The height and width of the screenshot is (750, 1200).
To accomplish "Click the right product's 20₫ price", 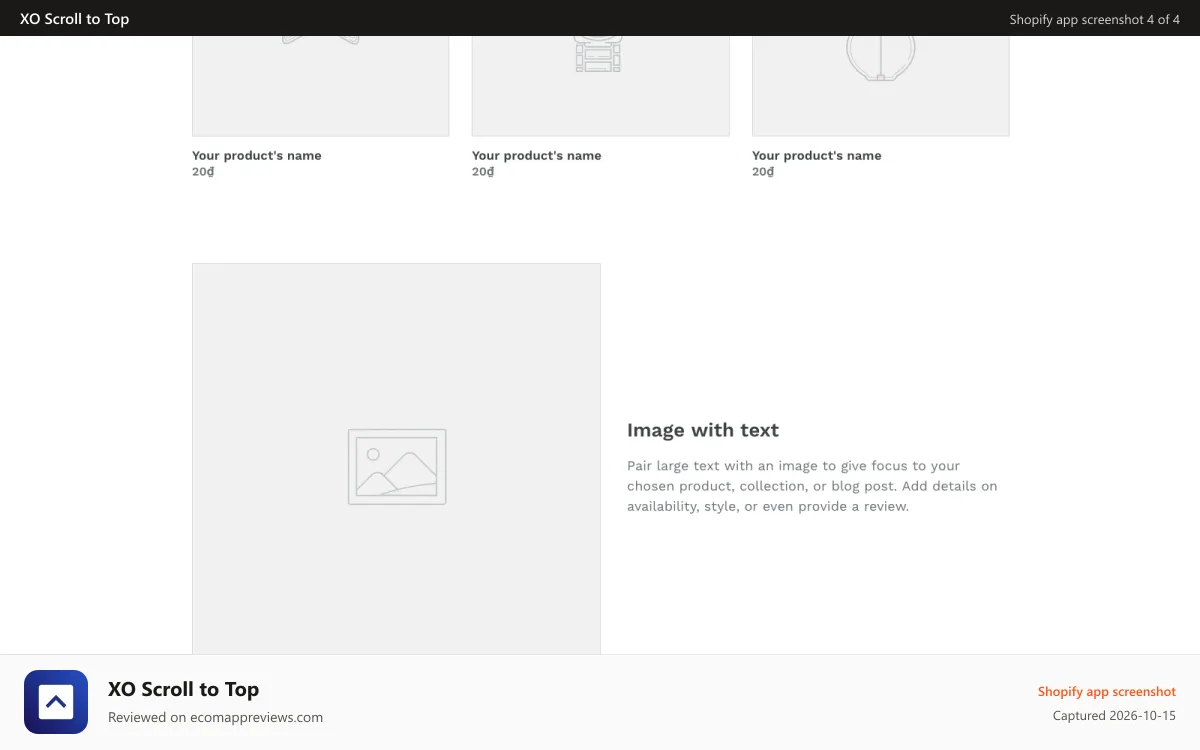I will tap(763, 172).
